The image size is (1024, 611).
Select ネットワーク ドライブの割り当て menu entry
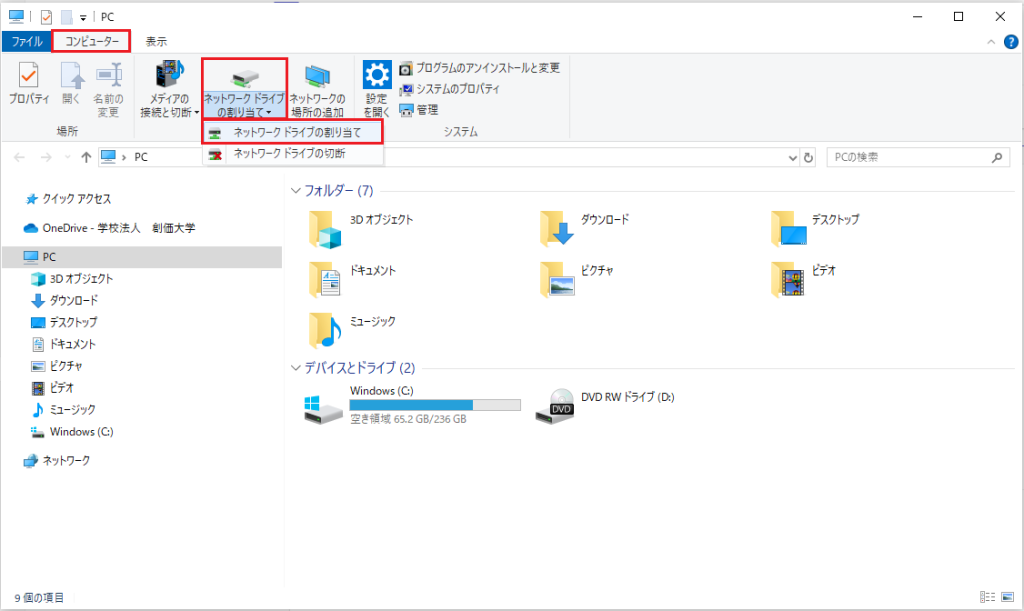click(x=293, y=133)
